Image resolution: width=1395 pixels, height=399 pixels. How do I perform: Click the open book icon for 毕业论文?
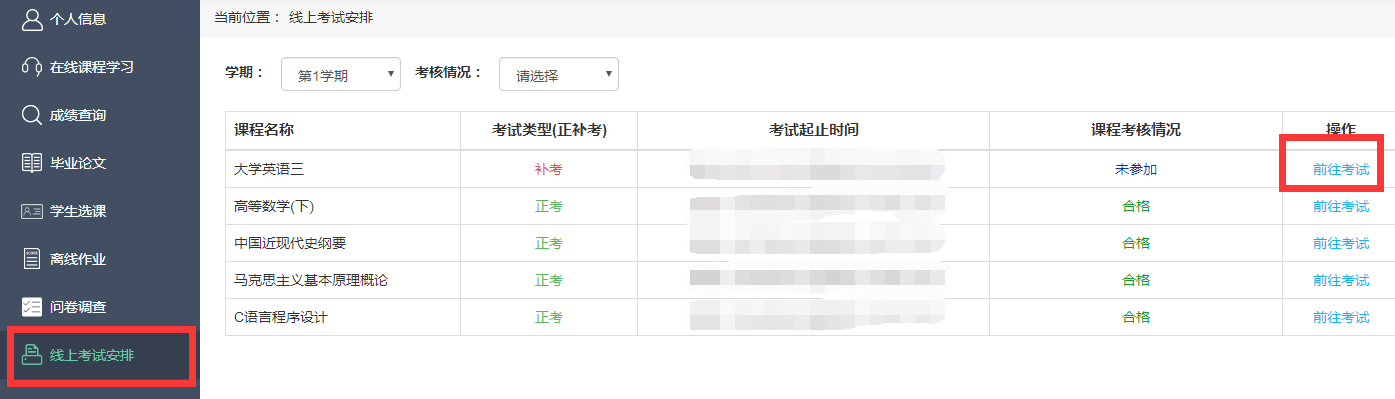31,163
